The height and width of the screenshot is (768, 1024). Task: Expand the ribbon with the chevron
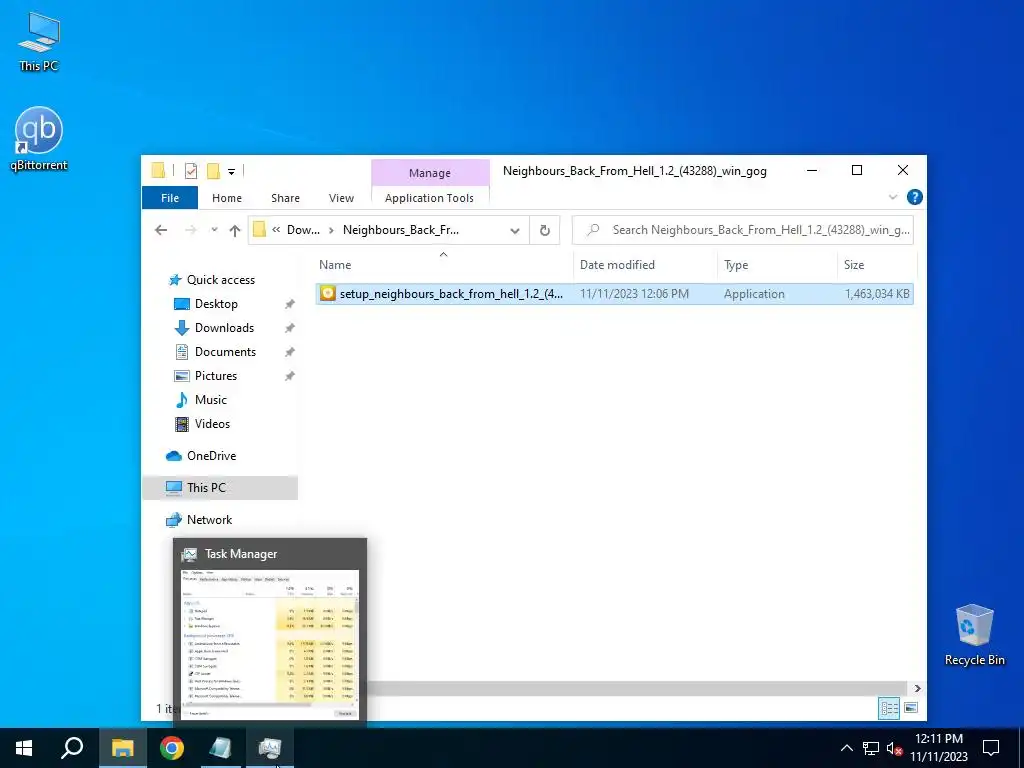point(893,197)
